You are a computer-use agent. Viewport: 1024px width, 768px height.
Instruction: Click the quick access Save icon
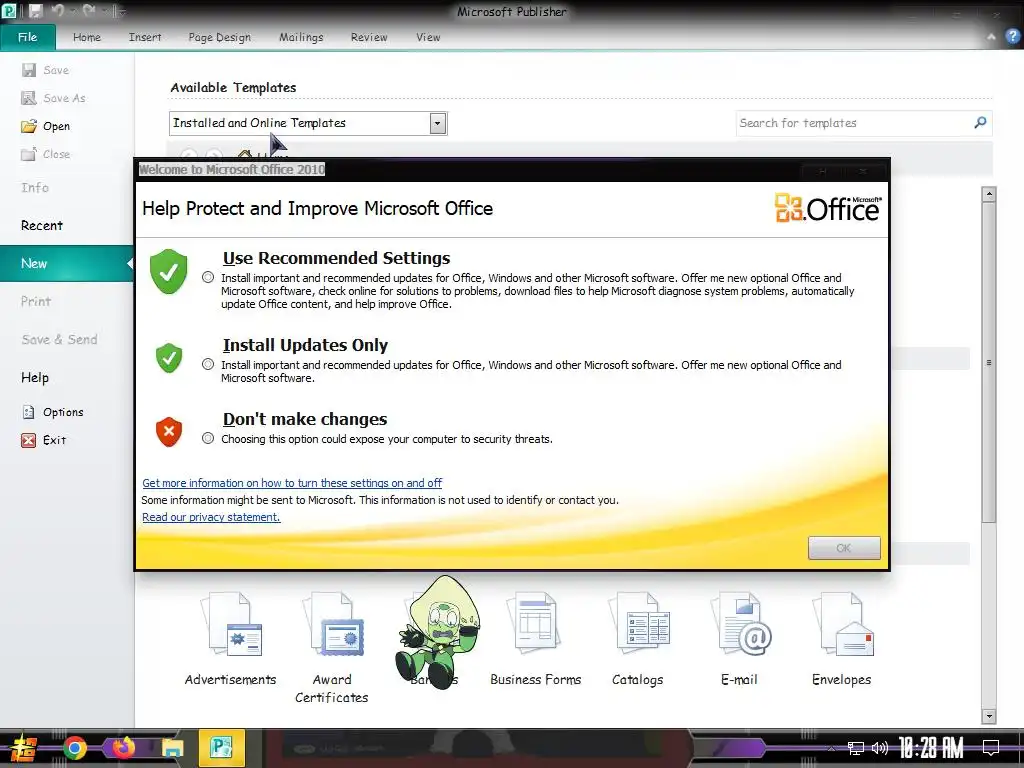click(x=35, y=11)
